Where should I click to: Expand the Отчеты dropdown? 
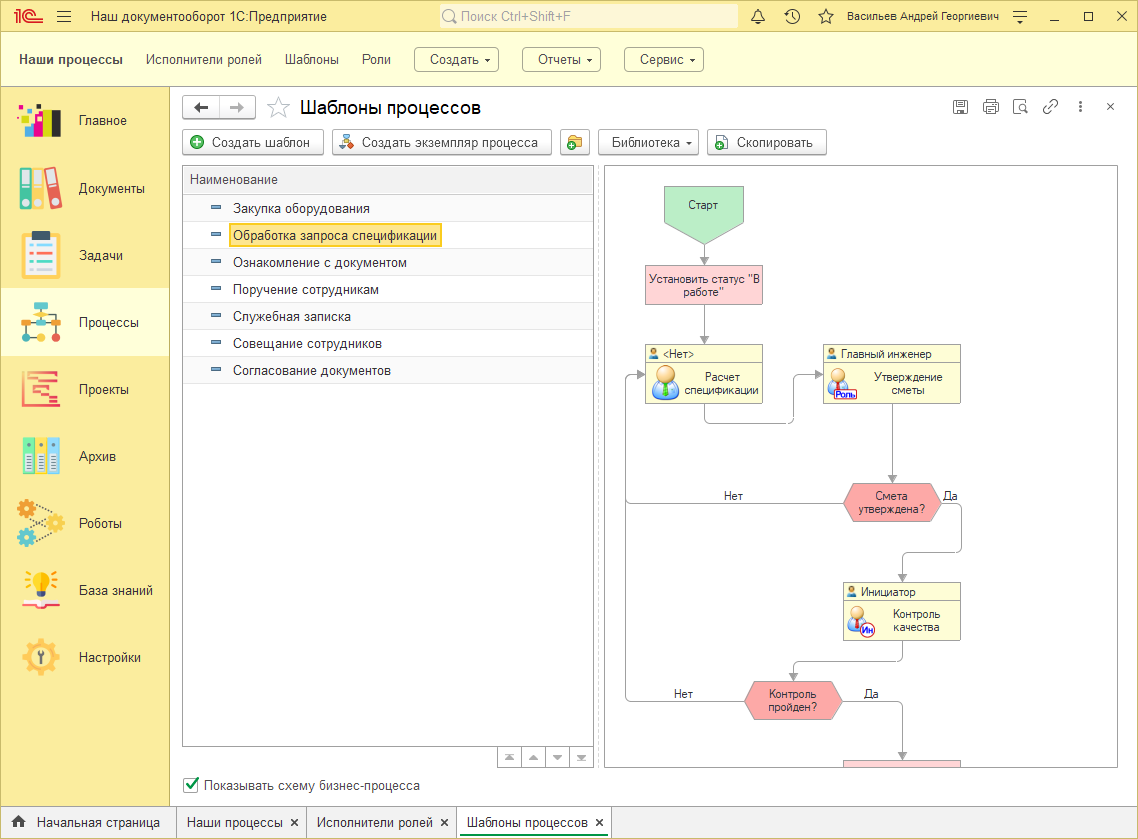562,60
